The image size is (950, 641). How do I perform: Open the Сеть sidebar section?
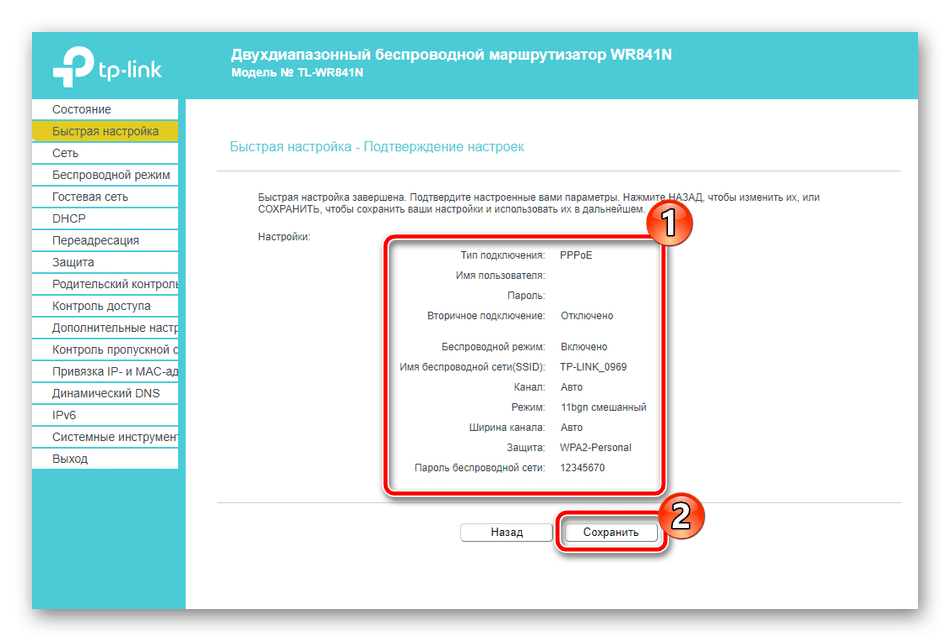point(66,153)
